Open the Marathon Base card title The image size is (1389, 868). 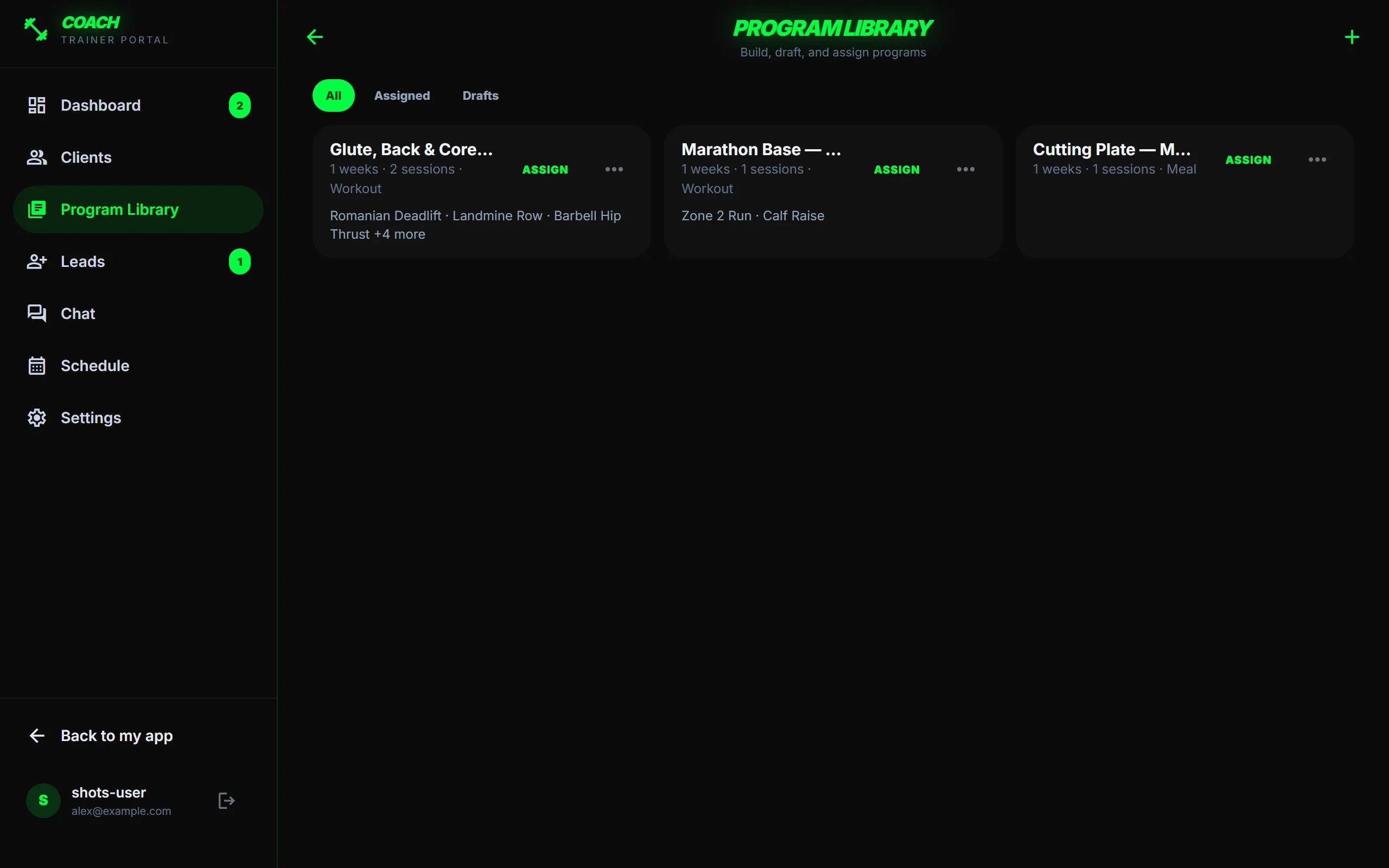click(761, 149)
